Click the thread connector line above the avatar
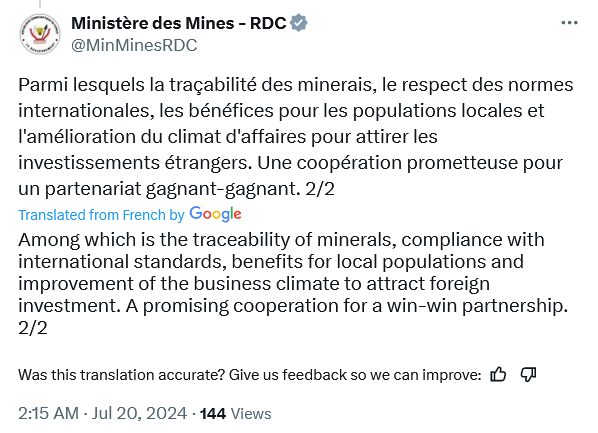Image resolution: width=598 pixels, height=433 pixels. click(x=40, y=4)
